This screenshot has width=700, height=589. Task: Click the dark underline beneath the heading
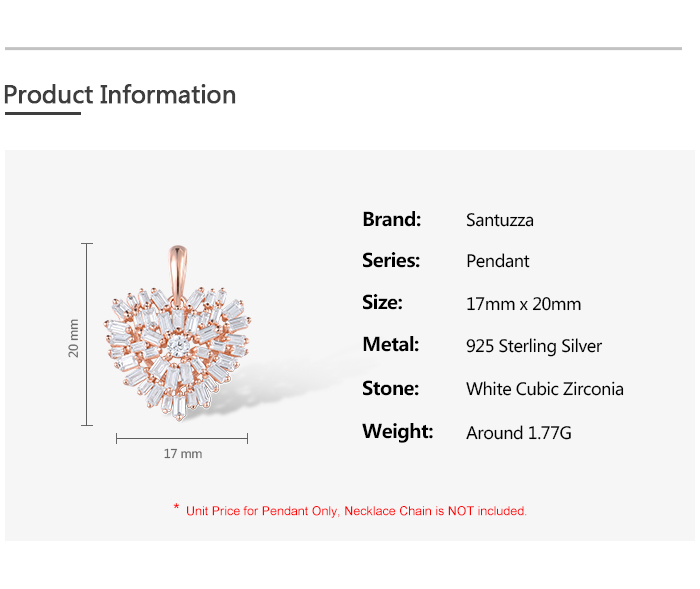coord(42,114)
